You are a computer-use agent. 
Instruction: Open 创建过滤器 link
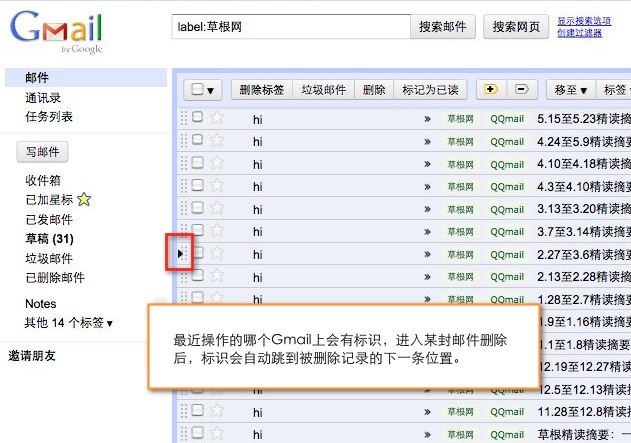point(579,33)
